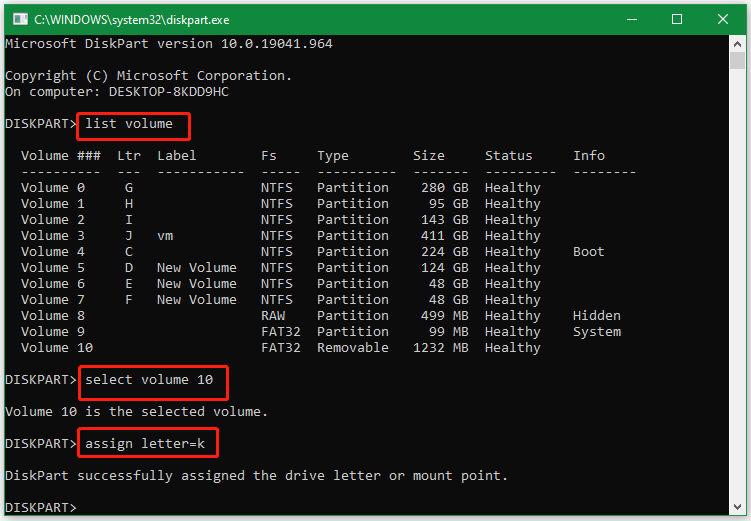This screenshot has height=521, width=751.
Task: Click 'New Volume' label of Volume 7
Action: click(197, 300)
